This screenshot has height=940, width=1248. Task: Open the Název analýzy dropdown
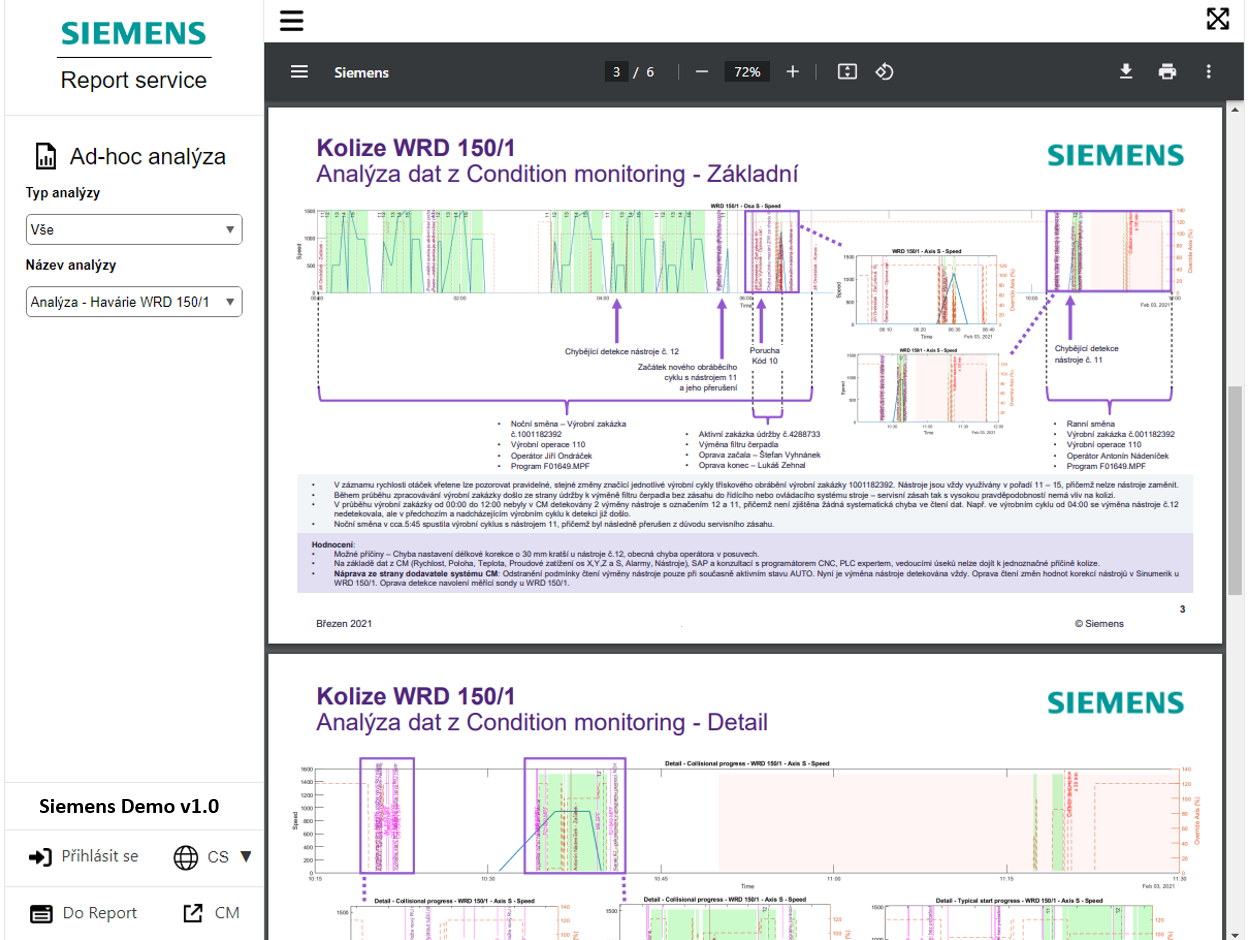click(134, 301)
